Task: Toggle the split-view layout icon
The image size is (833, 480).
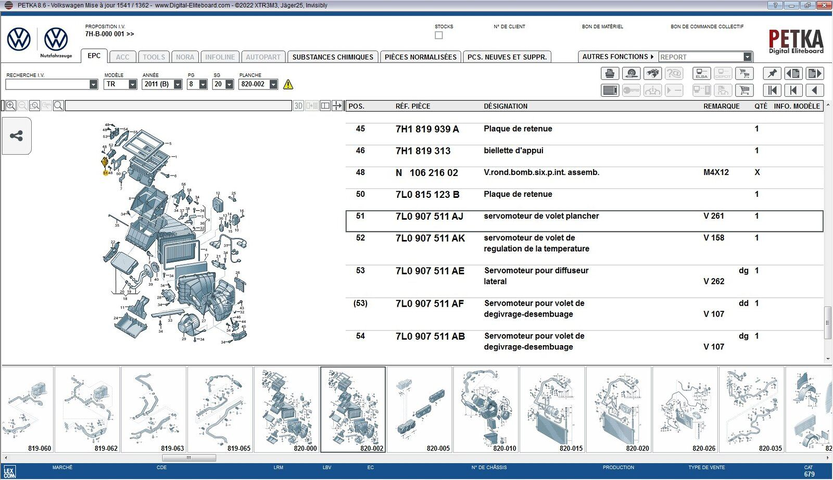Action: (x=325, y=106)
